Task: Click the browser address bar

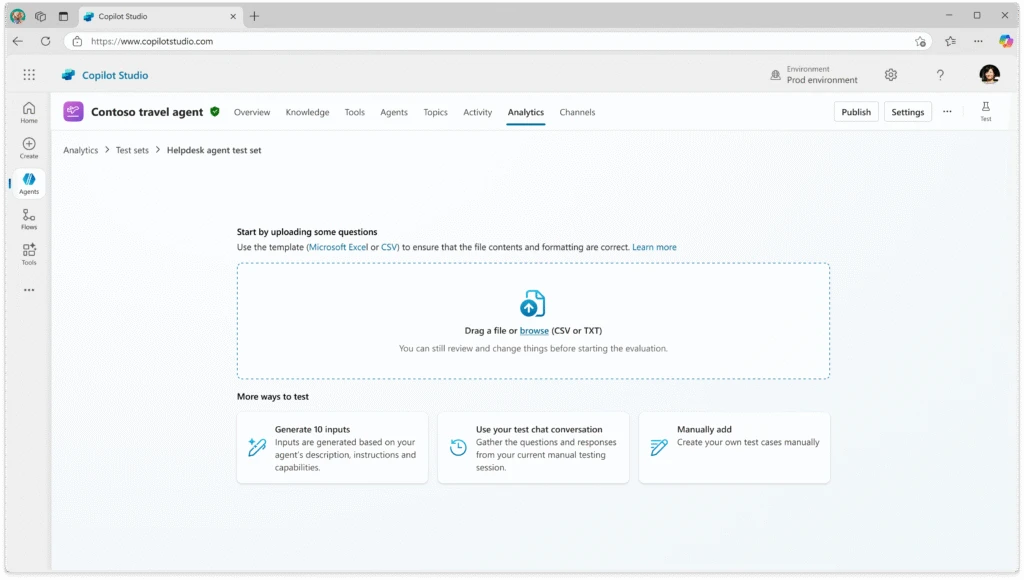Action: coord(400,41)
